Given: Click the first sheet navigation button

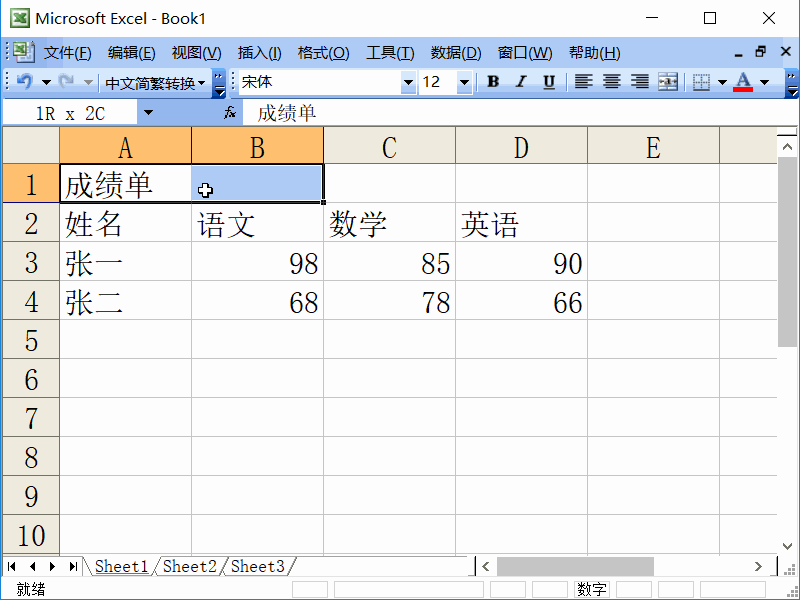Looking at the screenshot, I should 11,566.
